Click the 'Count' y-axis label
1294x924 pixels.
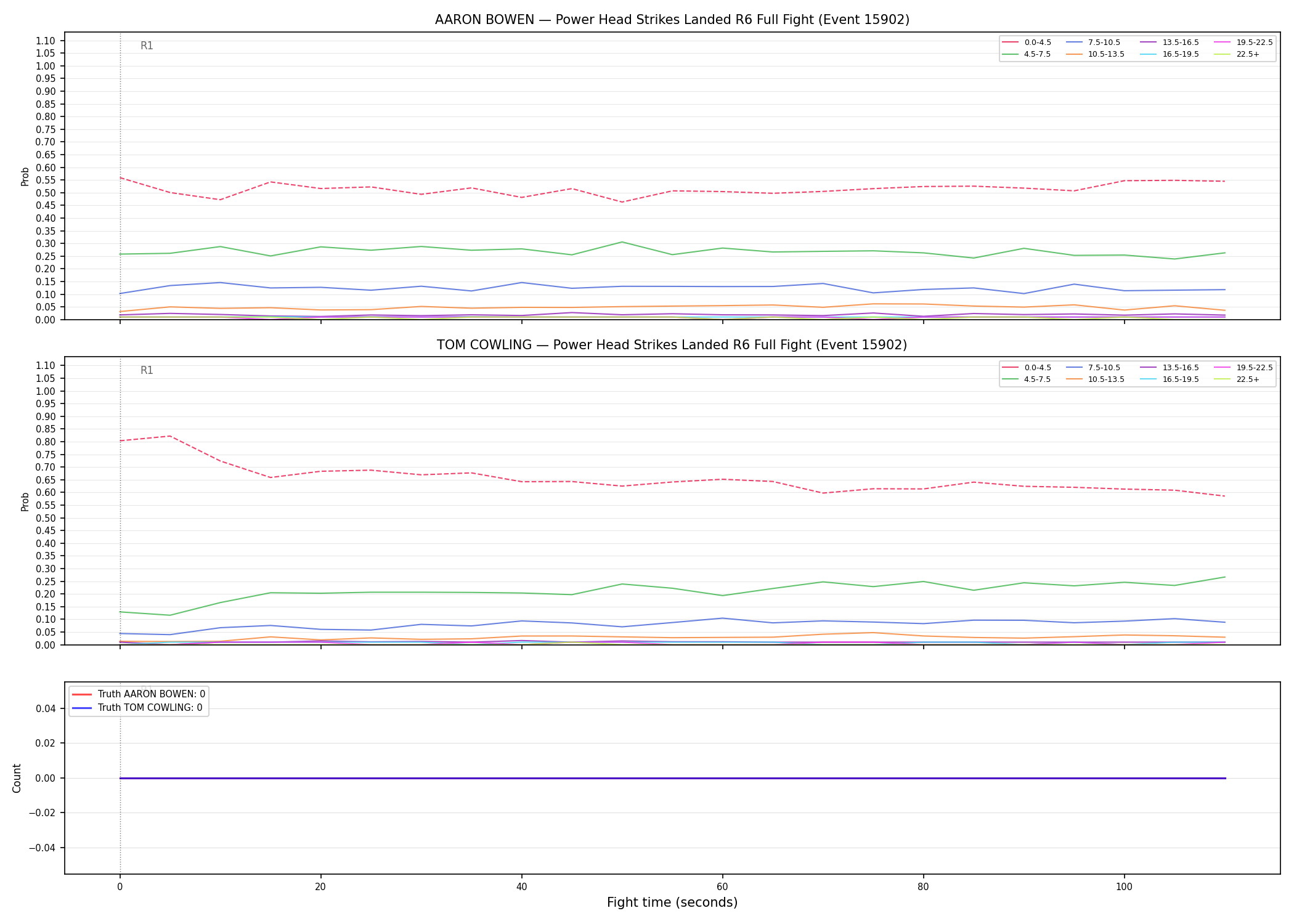[x=17, y=778]
